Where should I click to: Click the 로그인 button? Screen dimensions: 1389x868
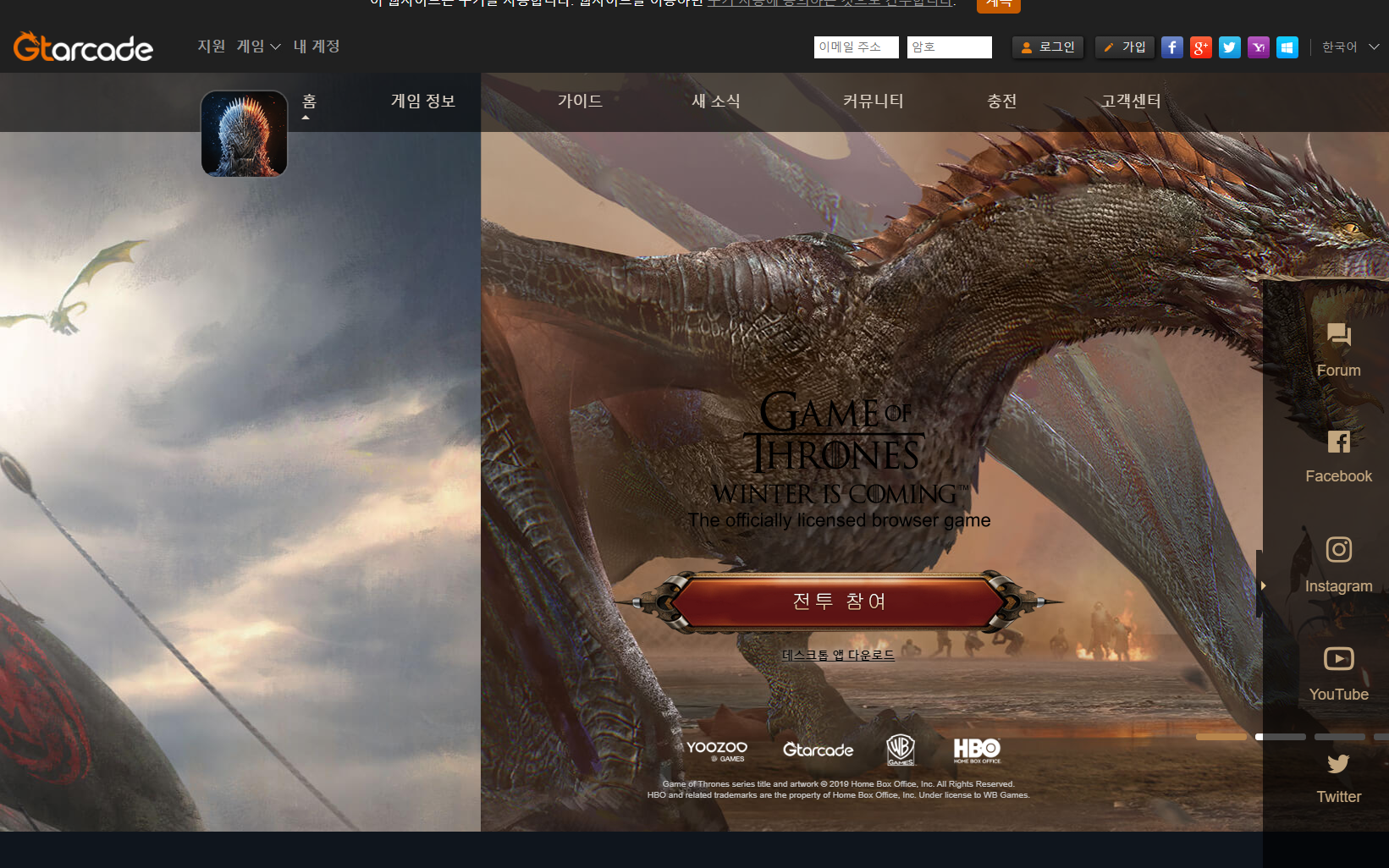[x=1048, y=47]
